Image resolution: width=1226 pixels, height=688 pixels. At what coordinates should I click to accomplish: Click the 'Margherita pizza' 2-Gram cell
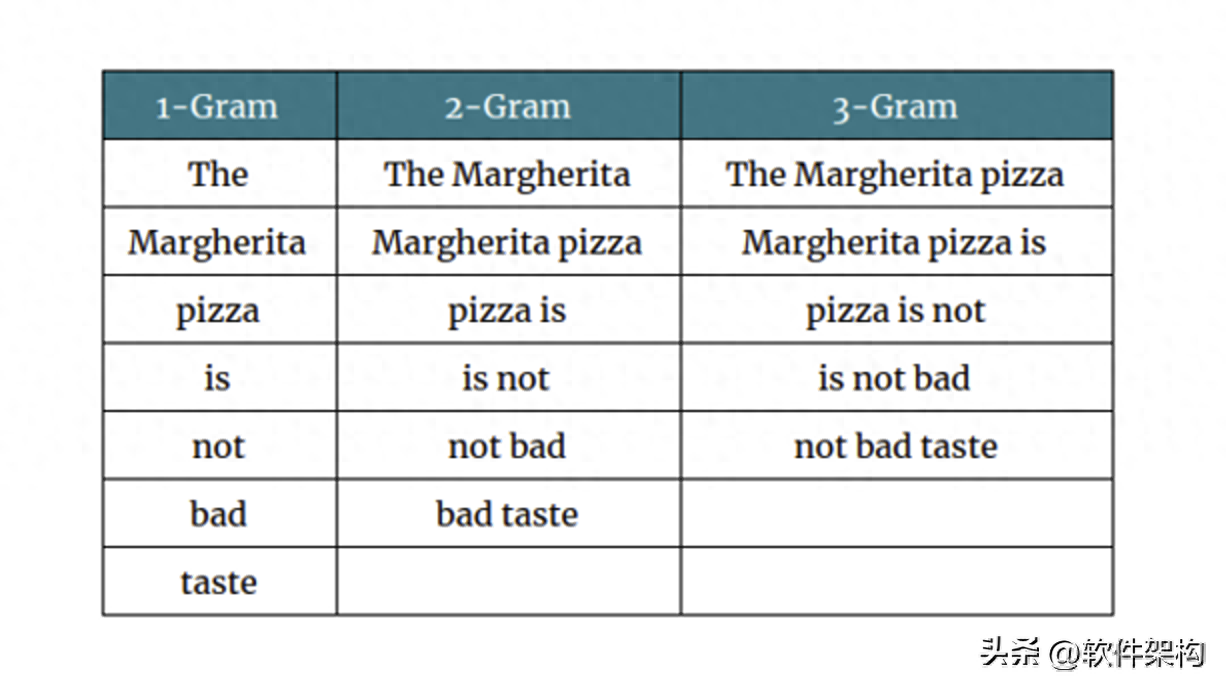(x=509, y=242)
